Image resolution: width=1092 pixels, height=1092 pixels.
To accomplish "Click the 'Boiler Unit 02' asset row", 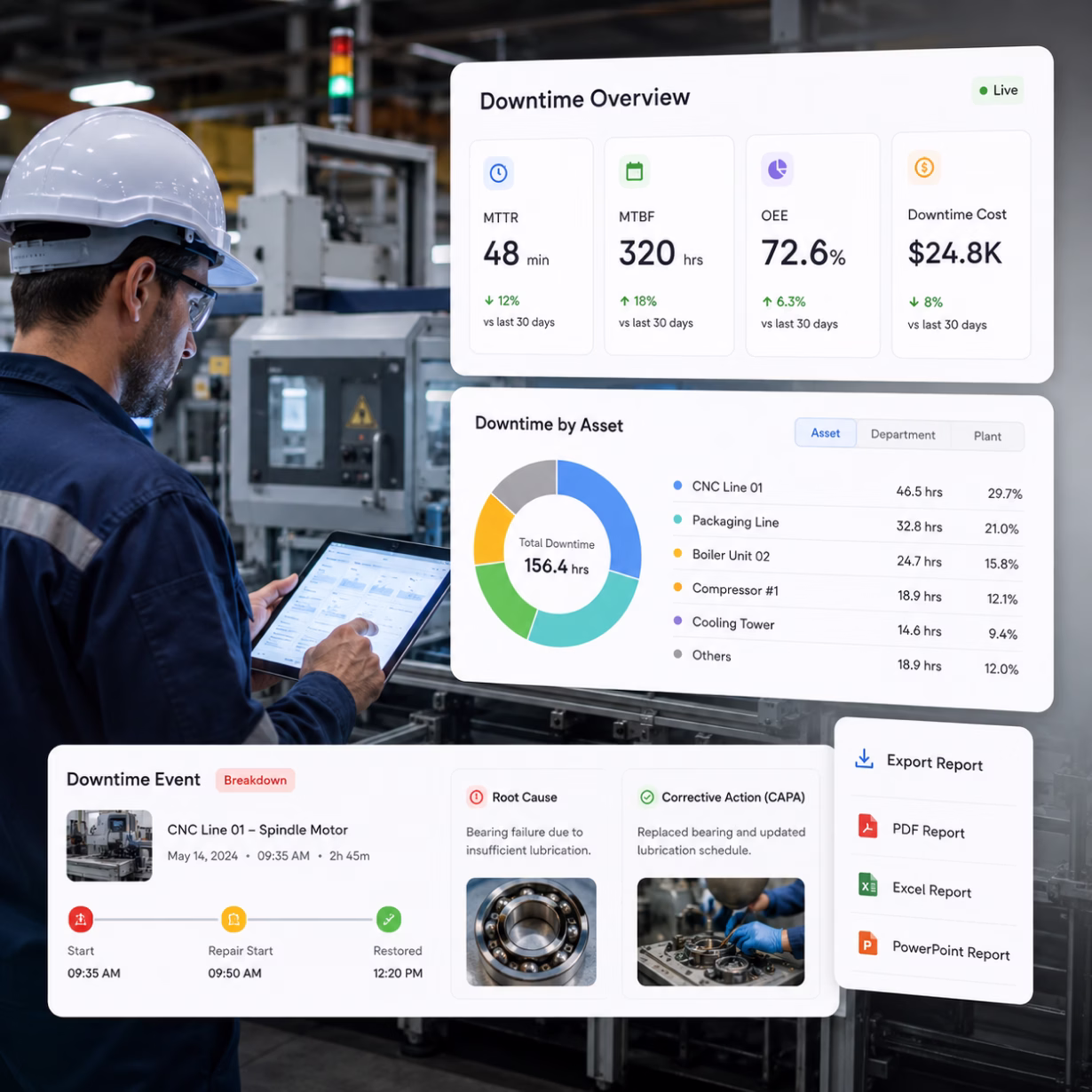I will click(x=847, y=558).
